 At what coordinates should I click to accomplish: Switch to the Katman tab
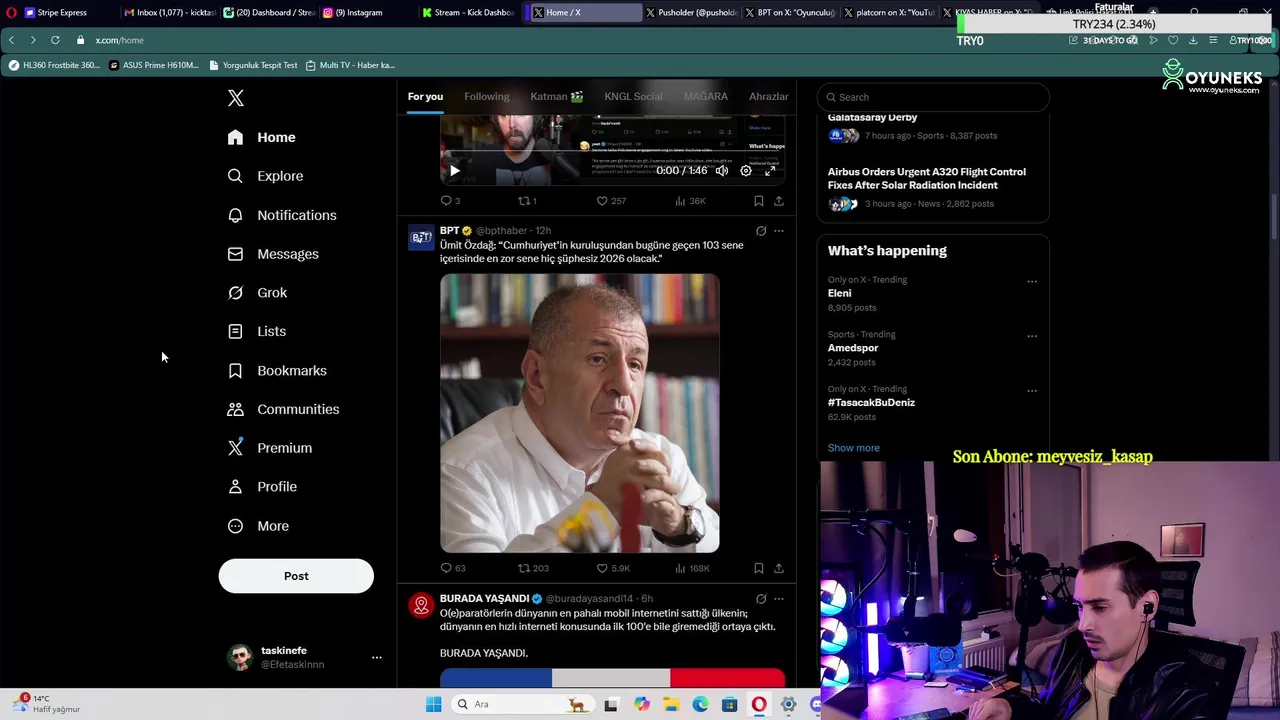557,96
